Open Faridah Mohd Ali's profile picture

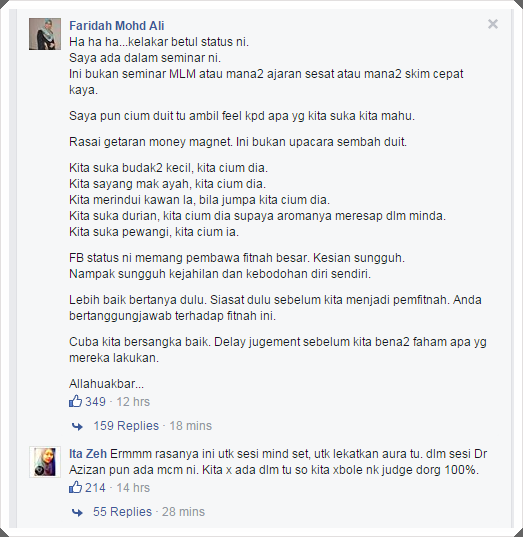pyautogui.click(x=45, y=34)
